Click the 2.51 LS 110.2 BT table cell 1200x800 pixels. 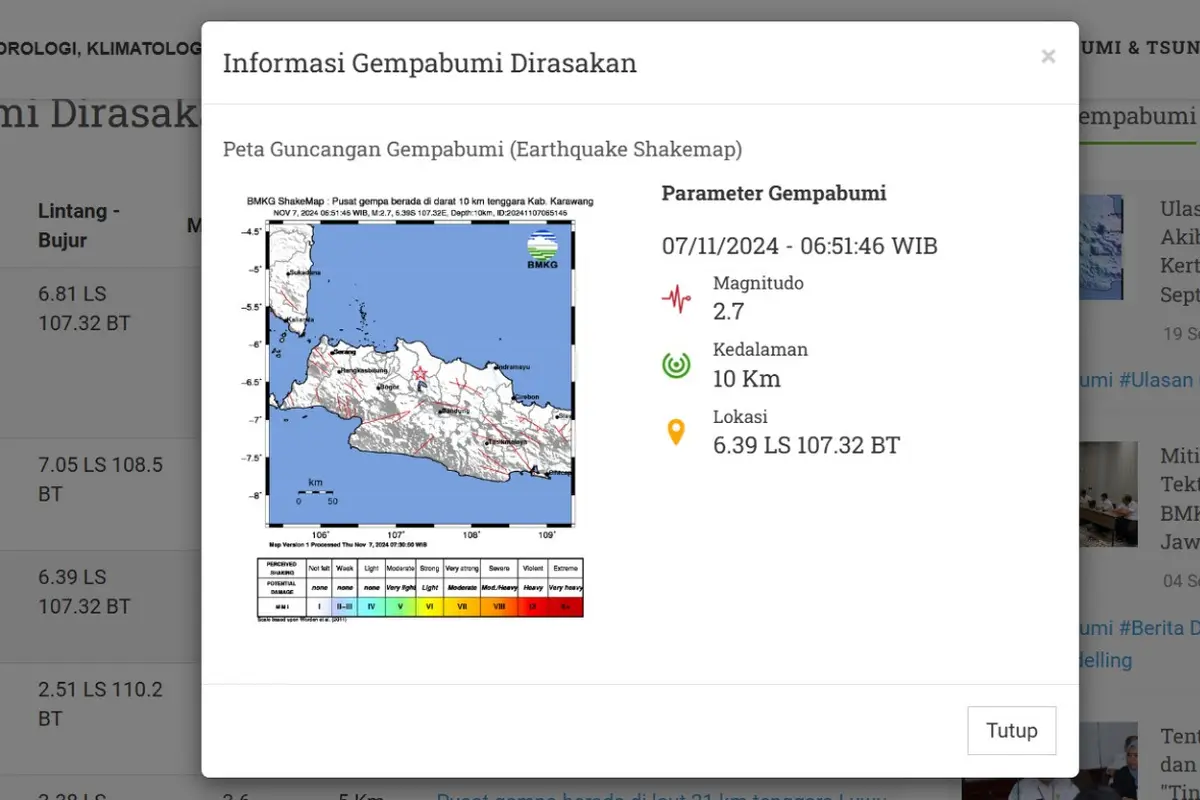coord(100,704)
